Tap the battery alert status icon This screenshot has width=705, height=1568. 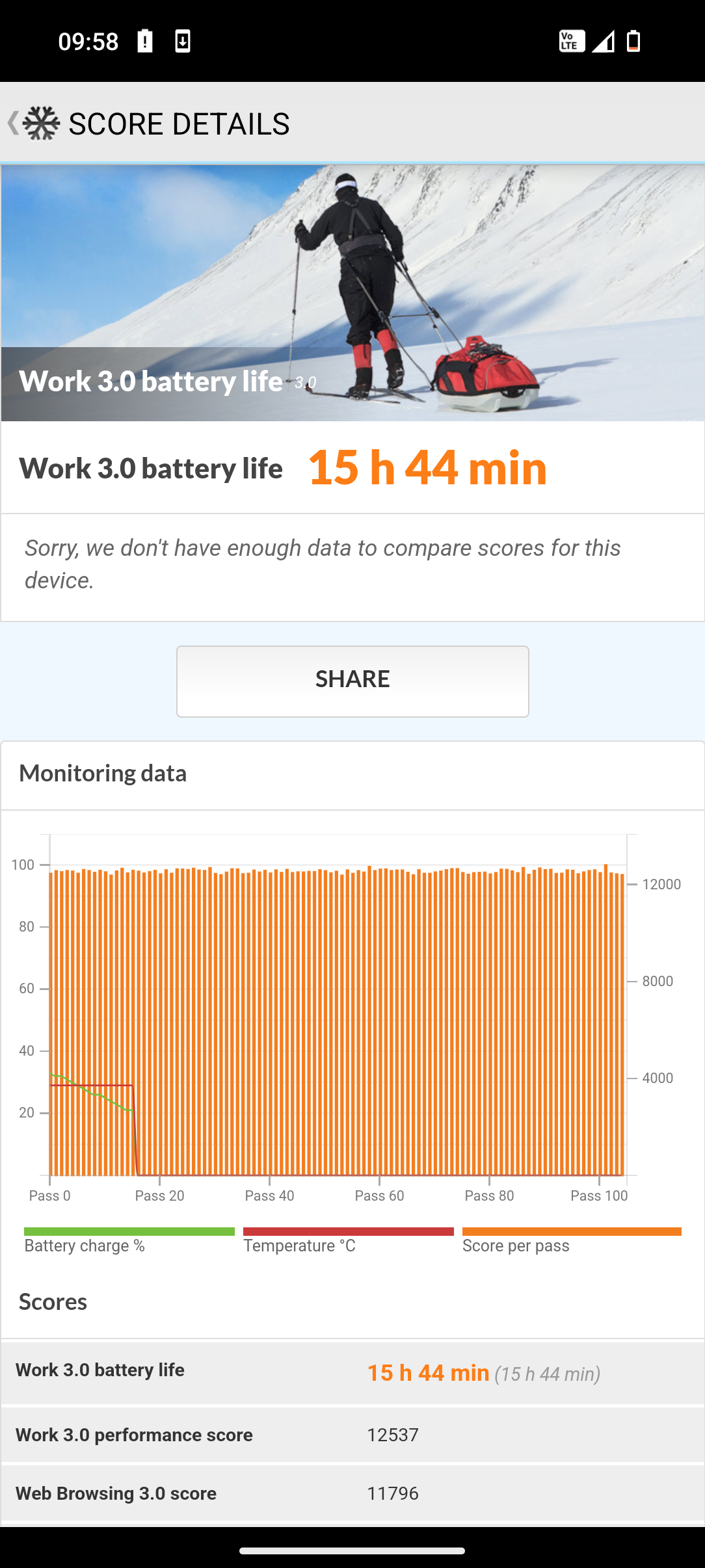tap(145, 42)
